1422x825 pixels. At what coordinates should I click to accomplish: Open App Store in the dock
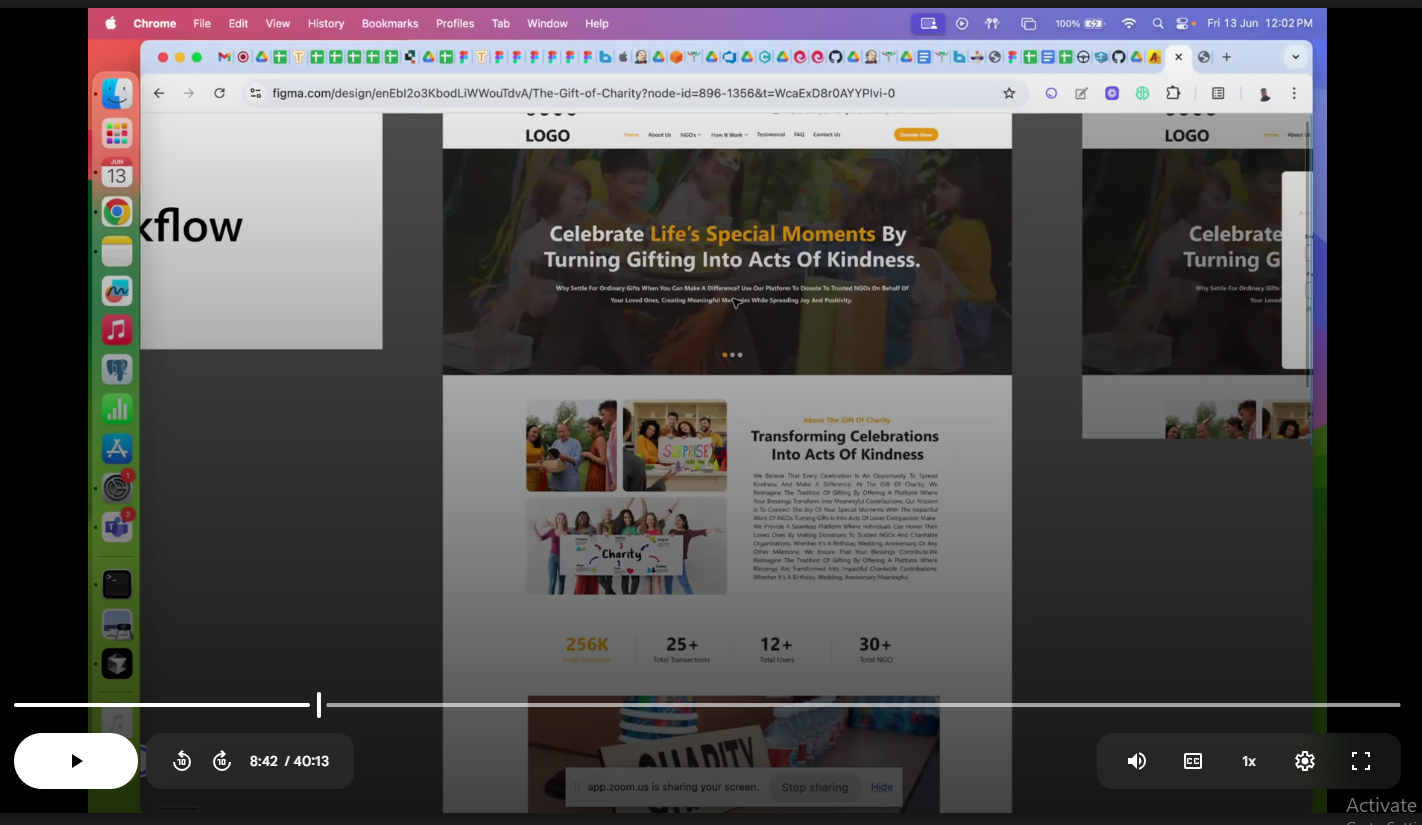click(117, 449)
